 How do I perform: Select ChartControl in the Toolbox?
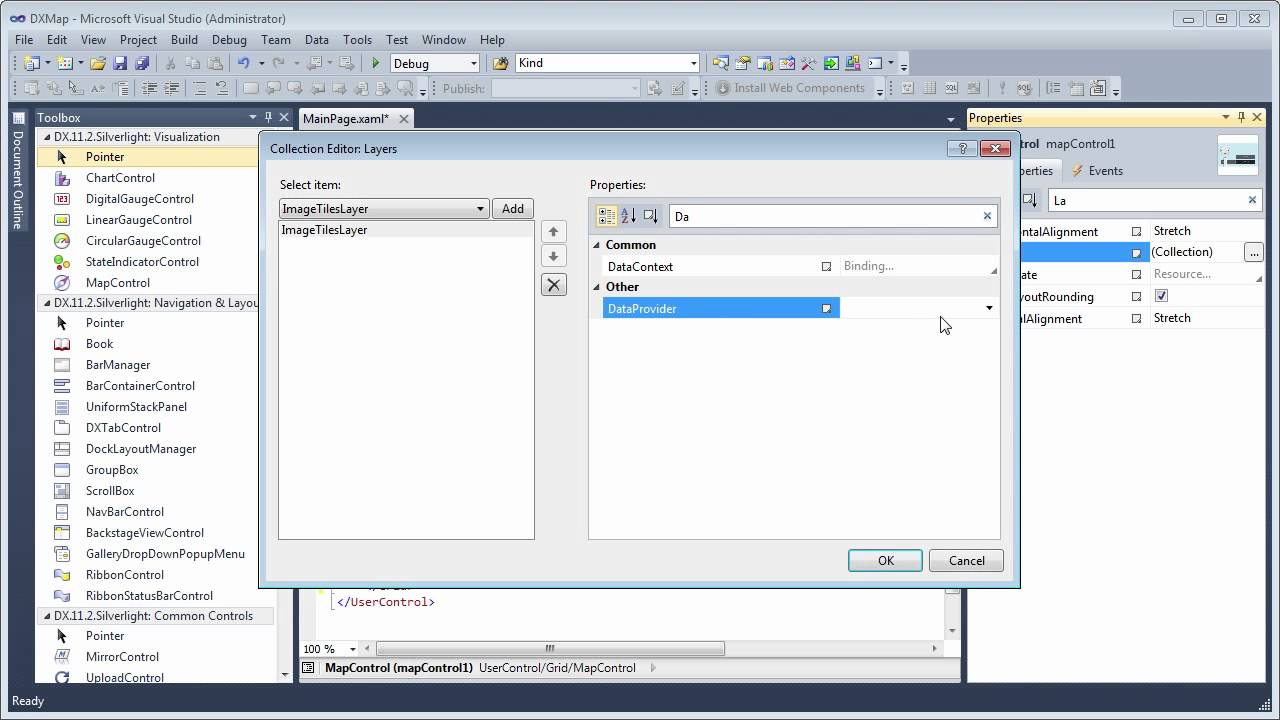coord(120,178)
